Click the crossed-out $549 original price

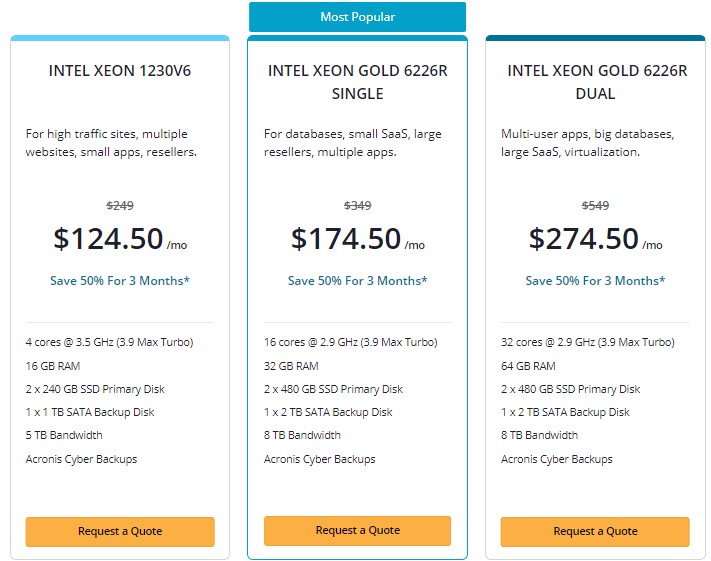coord(595,206)
